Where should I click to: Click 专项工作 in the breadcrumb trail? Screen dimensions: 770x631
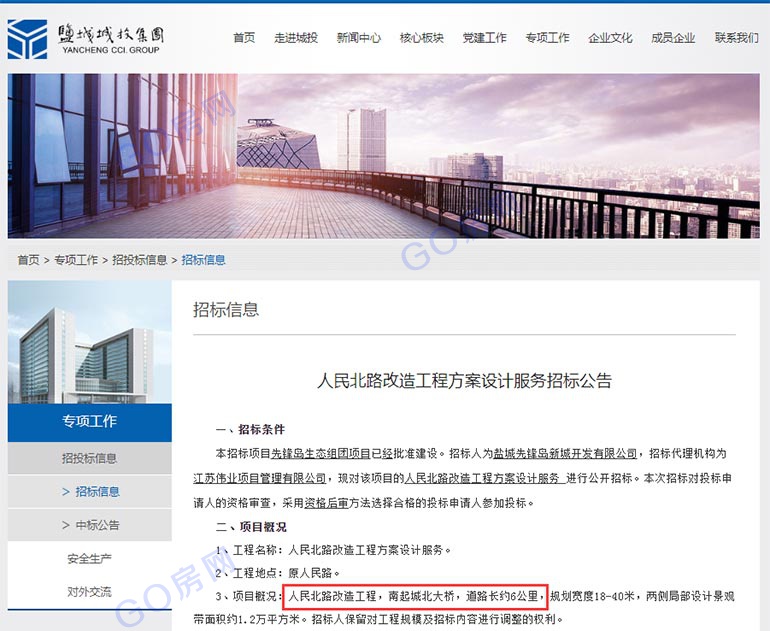click(x=76, y=260)
